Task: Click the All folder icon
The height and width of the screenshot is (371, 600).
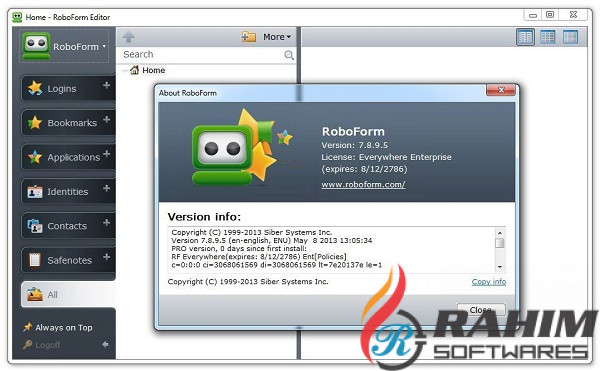Action: (35, 294)
